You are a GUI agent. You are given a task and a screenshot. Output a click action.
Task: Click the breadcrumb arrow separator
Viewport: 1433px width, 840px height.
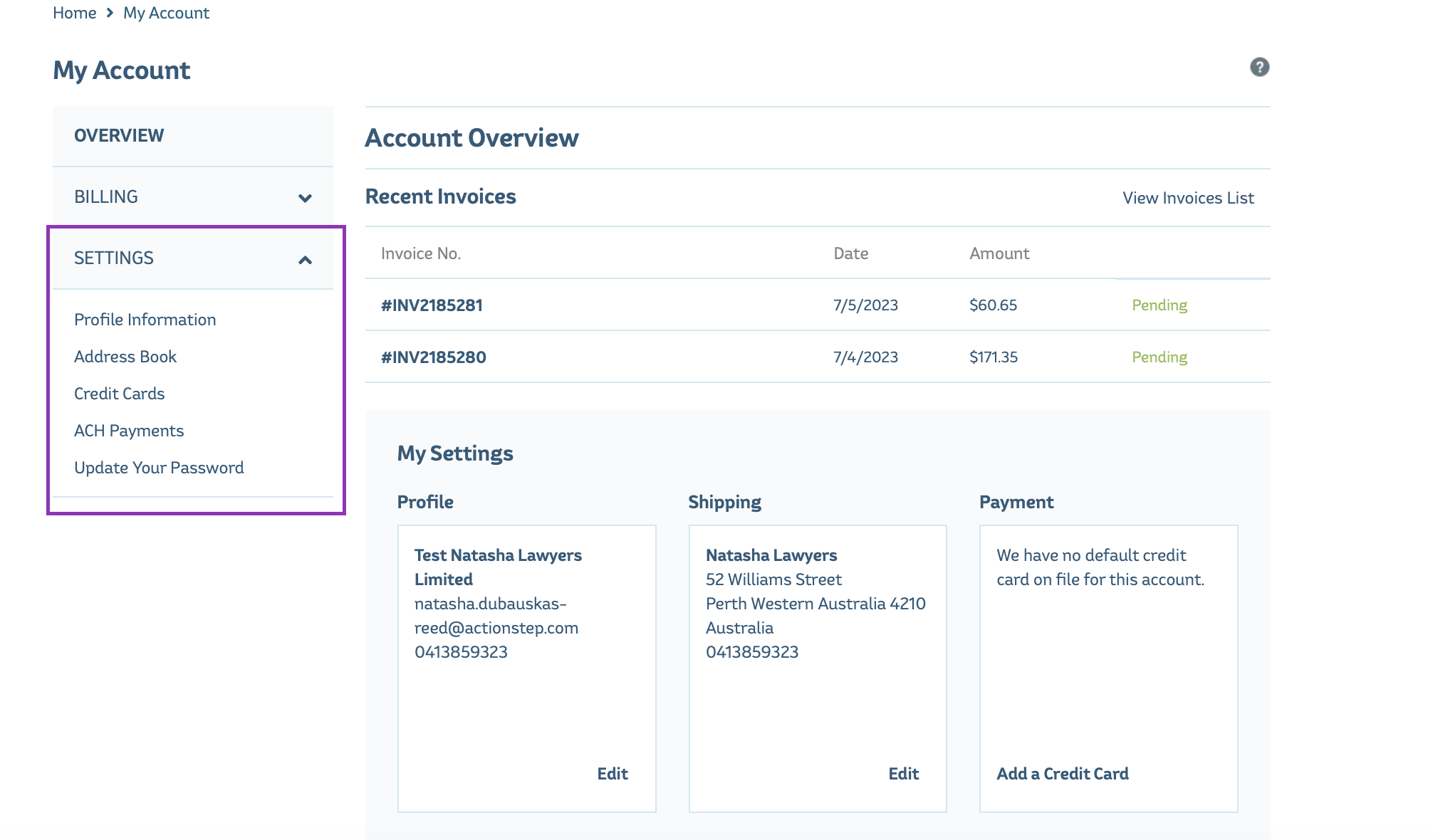pos(110,13)
